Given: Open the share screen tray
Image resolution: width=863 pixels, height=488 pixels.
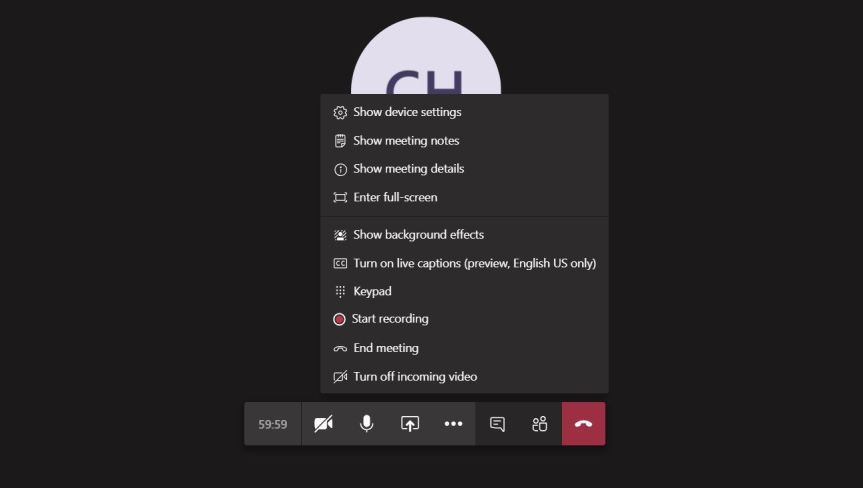Looking at the screenshot, I should tap(410, 424).
